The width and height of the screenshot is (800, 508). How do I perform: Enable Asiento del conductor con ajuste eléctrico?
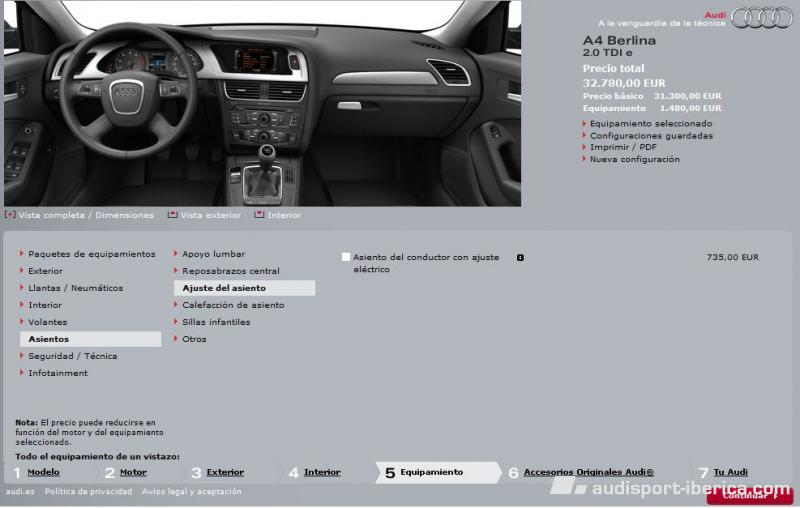[346, 257]
